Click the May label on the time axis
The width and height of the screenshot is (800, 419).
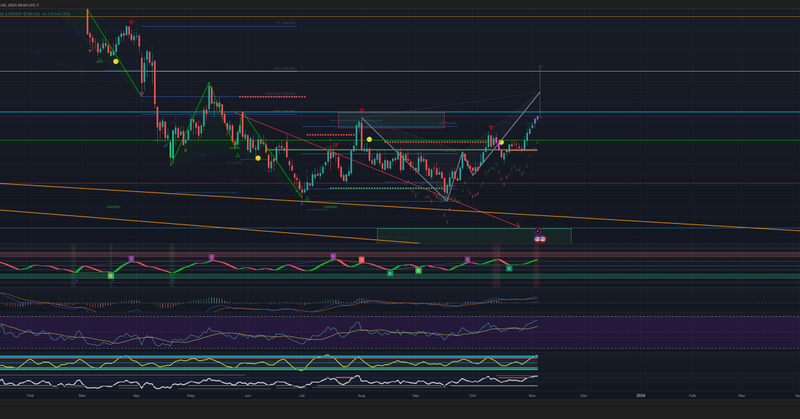(191, 396)
